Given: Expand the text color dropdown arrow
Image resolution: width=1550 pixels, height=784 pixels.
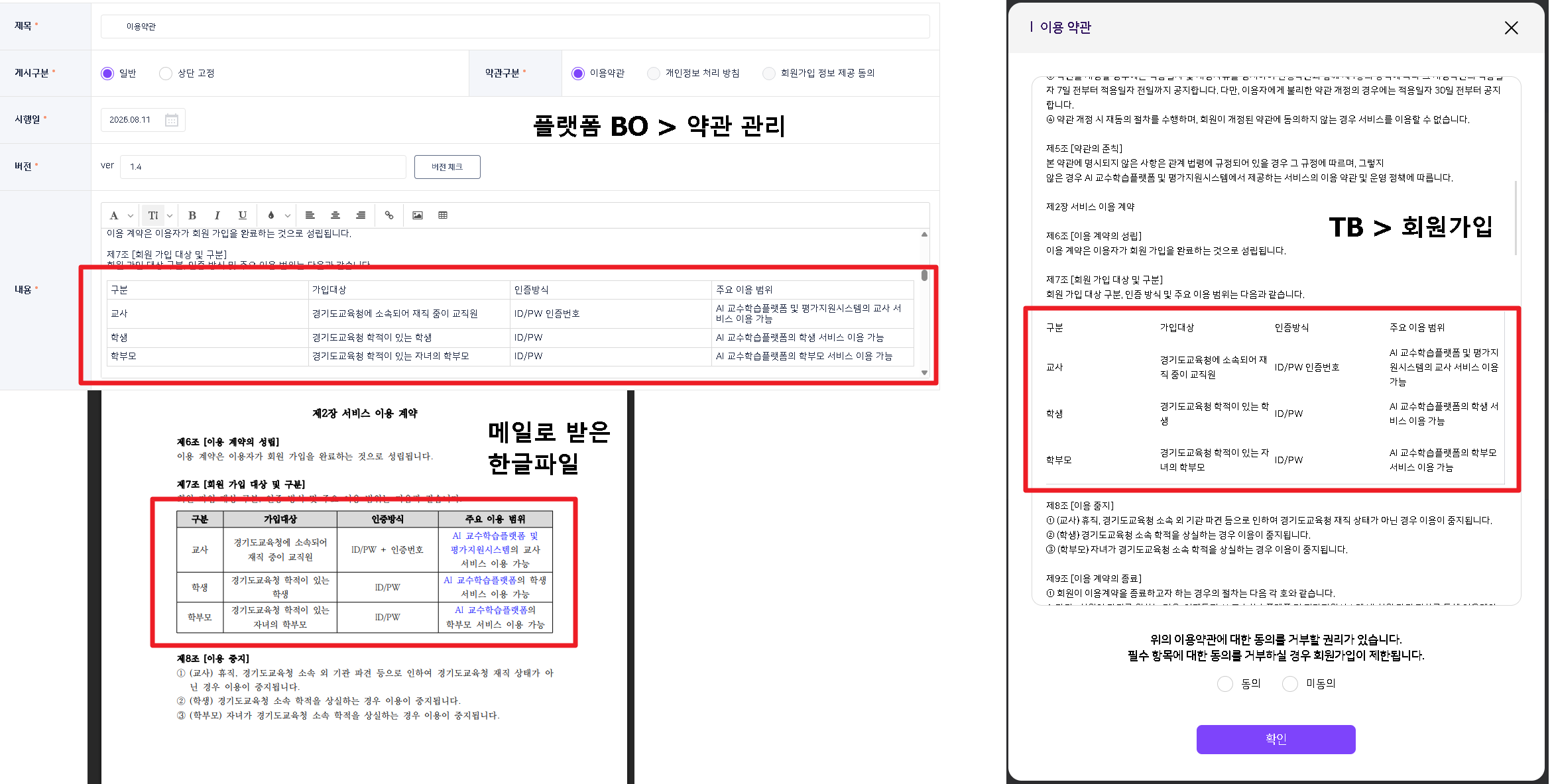Looking at the screenshot, I should [x=288, y=215].
